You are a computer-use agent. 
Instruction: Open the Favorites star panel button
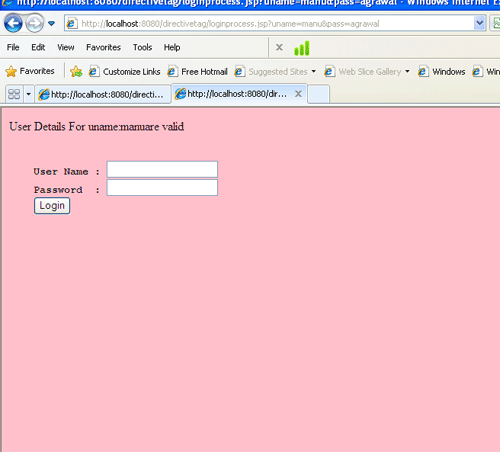(x=30, y=71)
